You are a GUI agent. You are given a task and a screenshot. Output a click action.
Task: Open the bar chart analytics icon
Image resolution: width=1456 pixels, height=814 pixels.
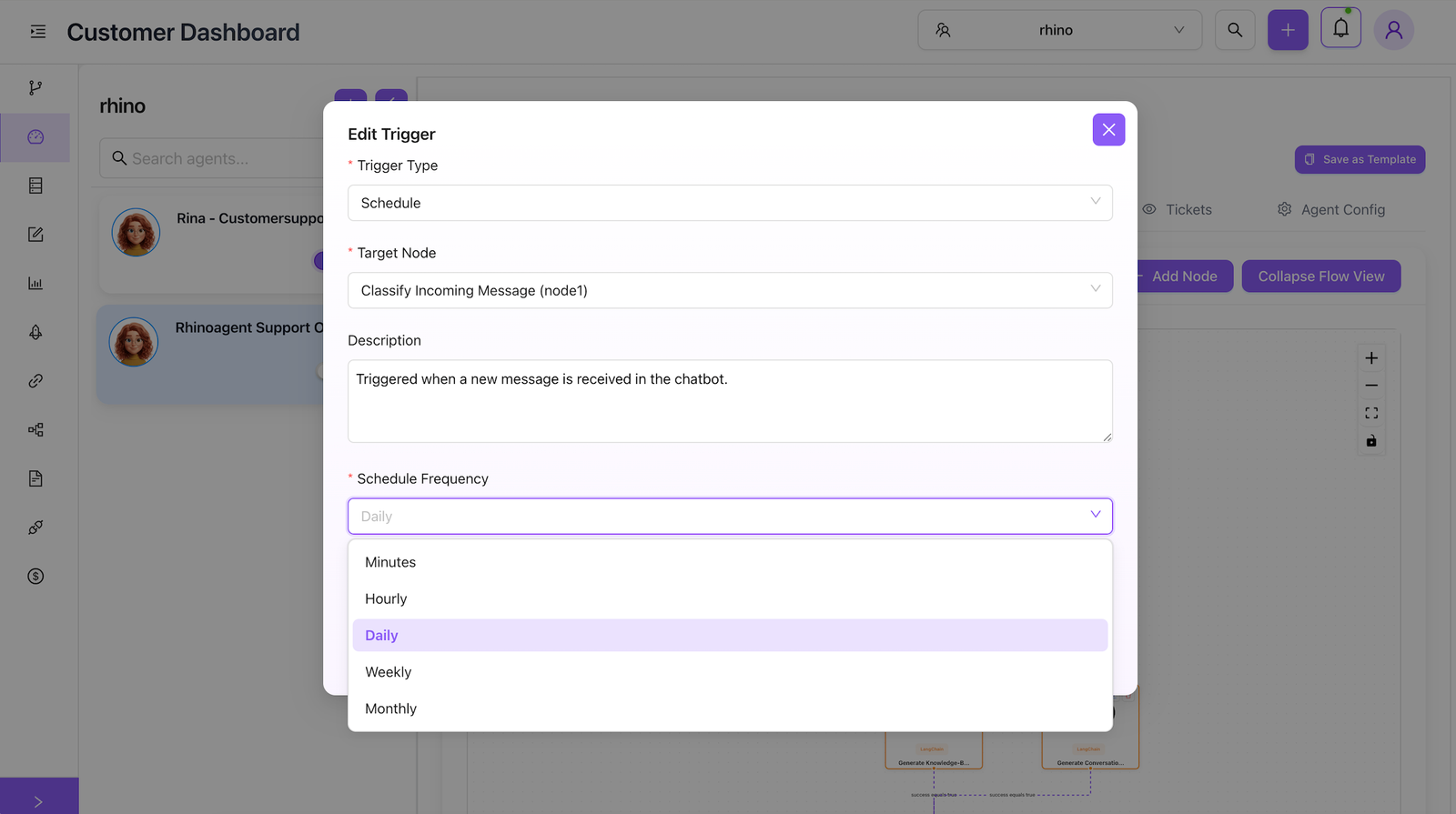coord(35,284)
